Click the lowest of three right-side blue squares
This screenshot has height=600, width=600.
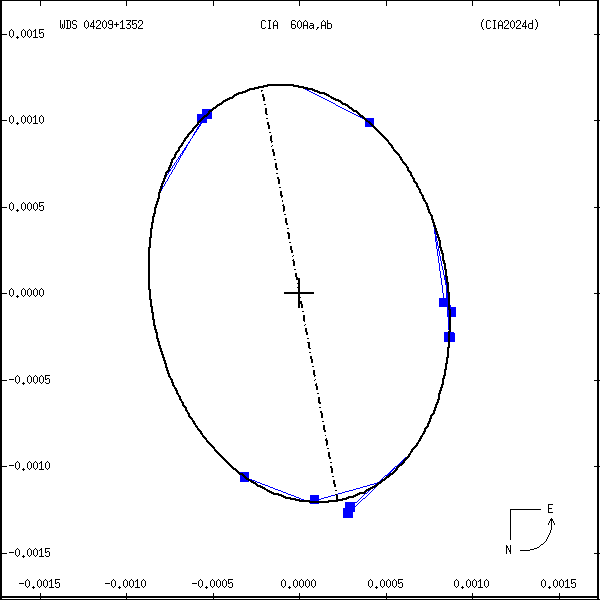point(449,337)
